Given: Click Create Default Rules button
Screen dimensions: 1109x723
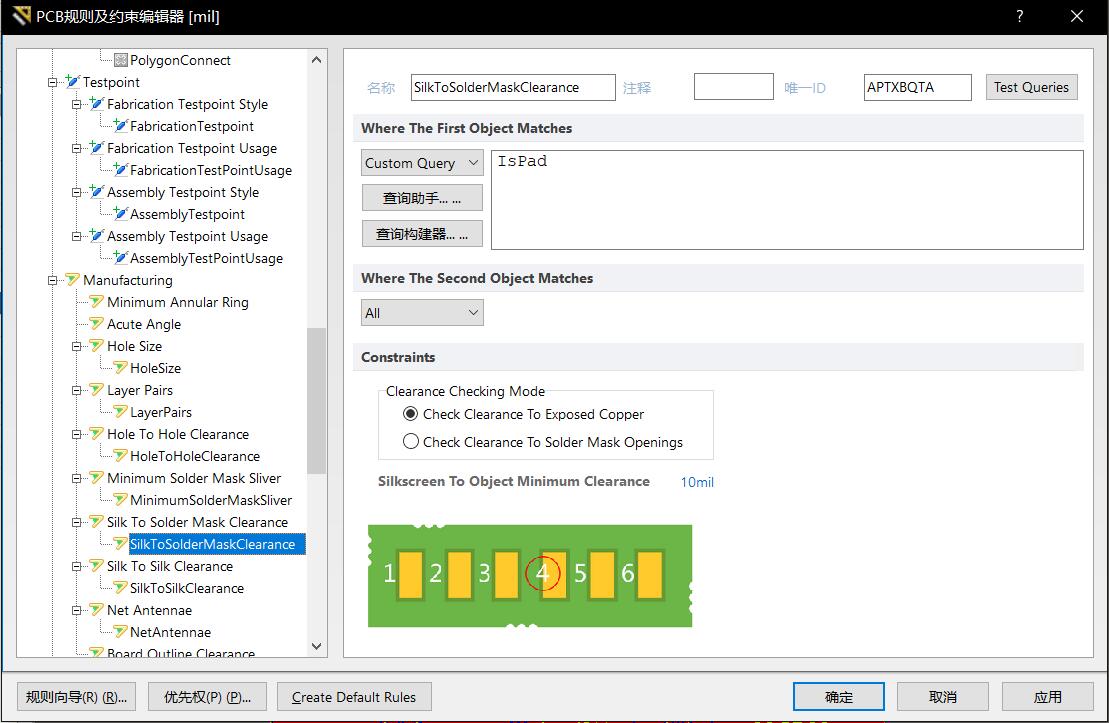Looking at the screenshot, I should click(x=354, y=697).
